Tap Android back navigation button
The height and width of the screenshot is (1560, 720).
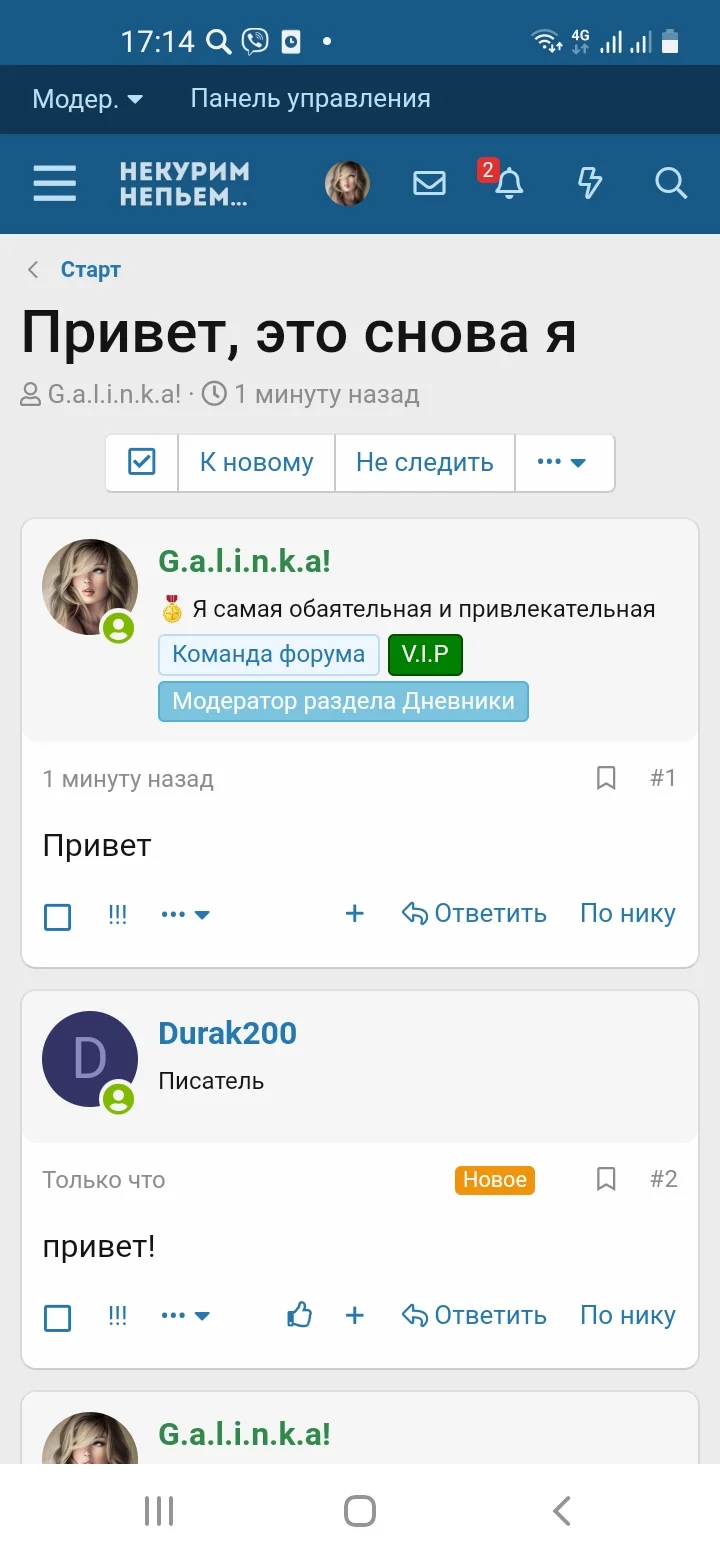(x=562, y=1510)
